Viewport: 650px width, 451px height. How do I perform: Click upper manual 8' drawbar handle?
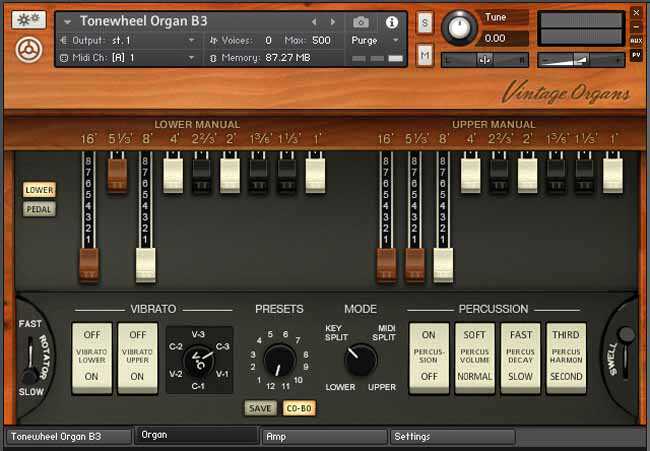click(443, 265)
